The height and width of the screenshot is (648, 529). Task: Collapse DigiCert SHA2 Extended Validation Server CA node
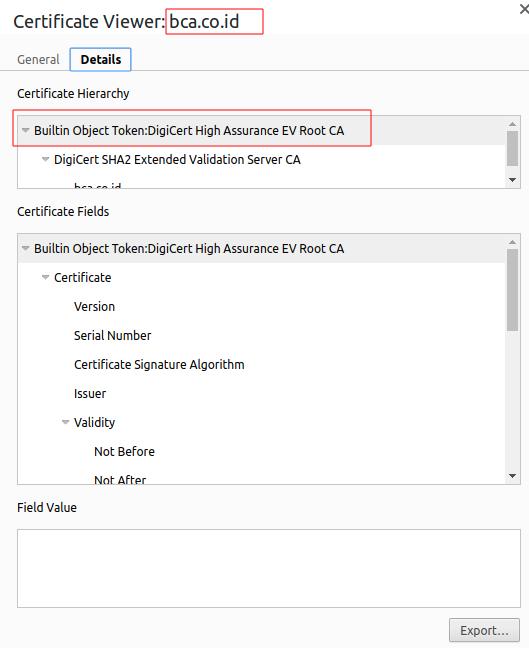click(45, 160)
